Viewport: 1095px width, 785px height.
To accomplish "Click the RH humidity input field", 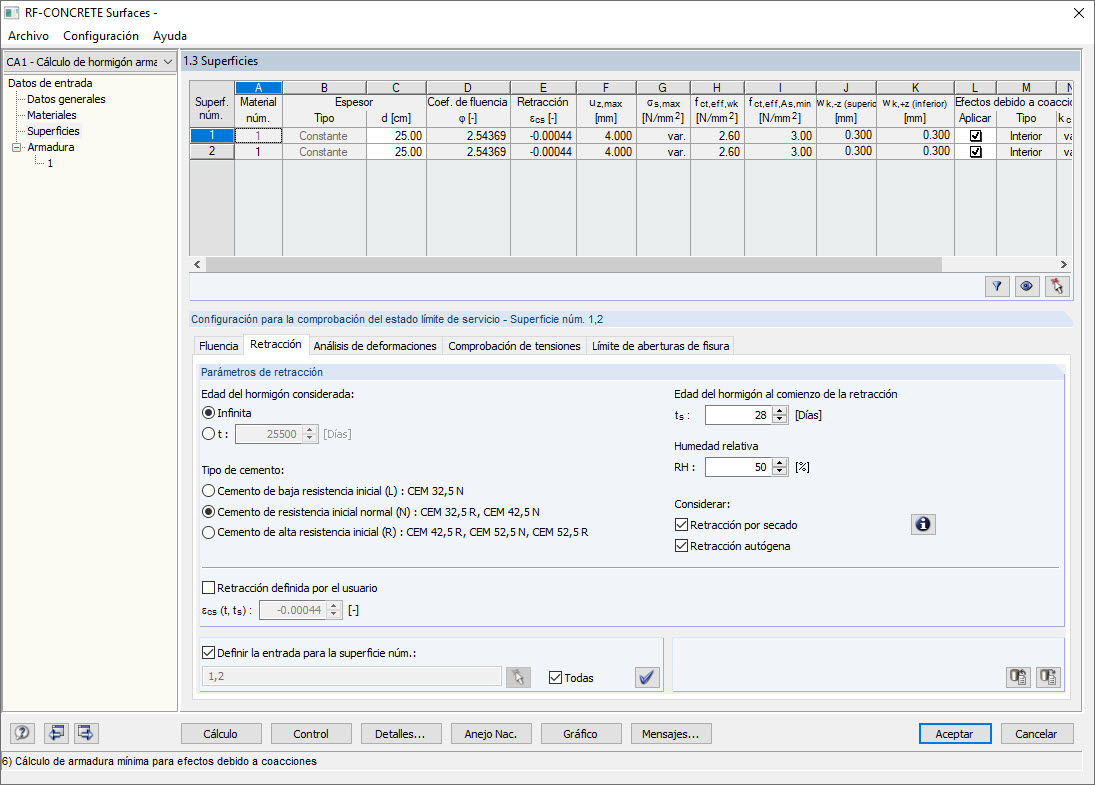I will pos(738,467).
